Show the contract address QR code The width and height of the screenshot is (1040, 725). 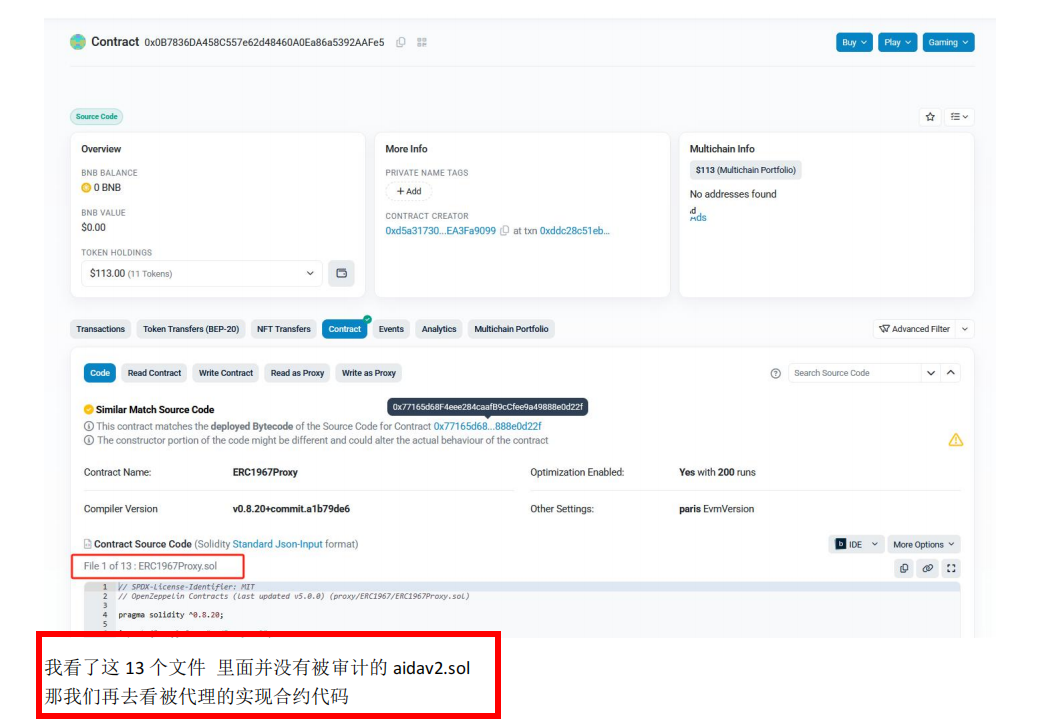(422, 42)
